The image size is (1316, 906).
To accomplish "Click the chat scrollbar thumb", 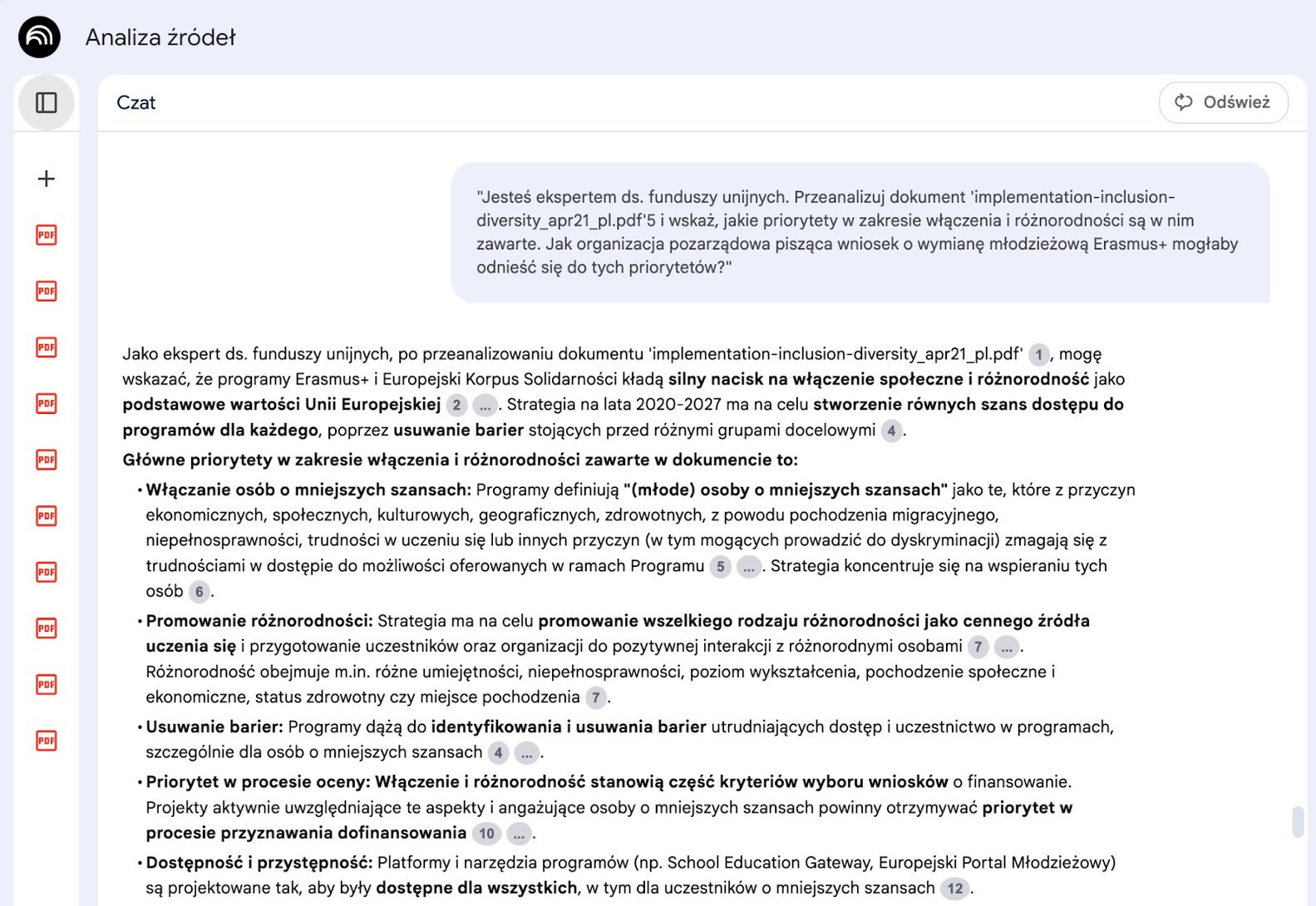I will click(x=1298, y=821).
